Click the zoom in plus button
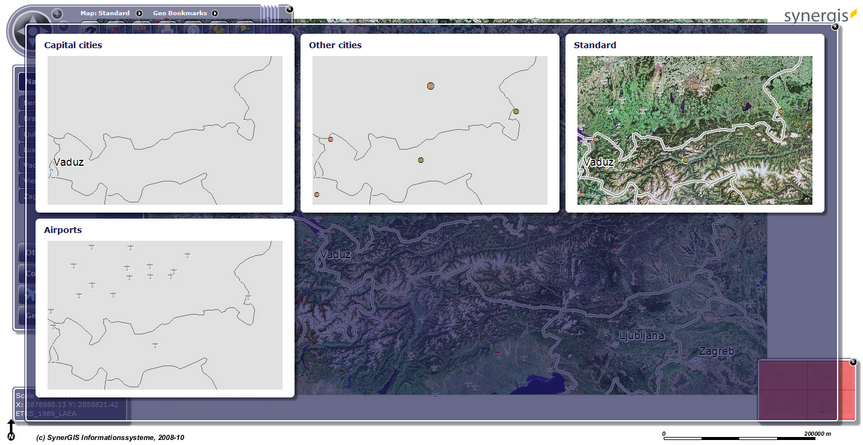Screen dimensions: 863x445 coord(57,13)
